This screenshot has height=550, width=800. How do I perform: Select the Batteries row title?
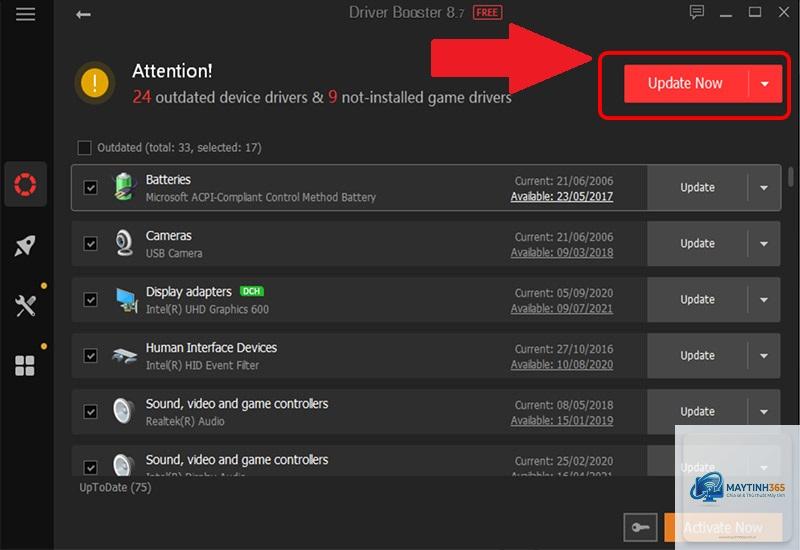point(168,180)
